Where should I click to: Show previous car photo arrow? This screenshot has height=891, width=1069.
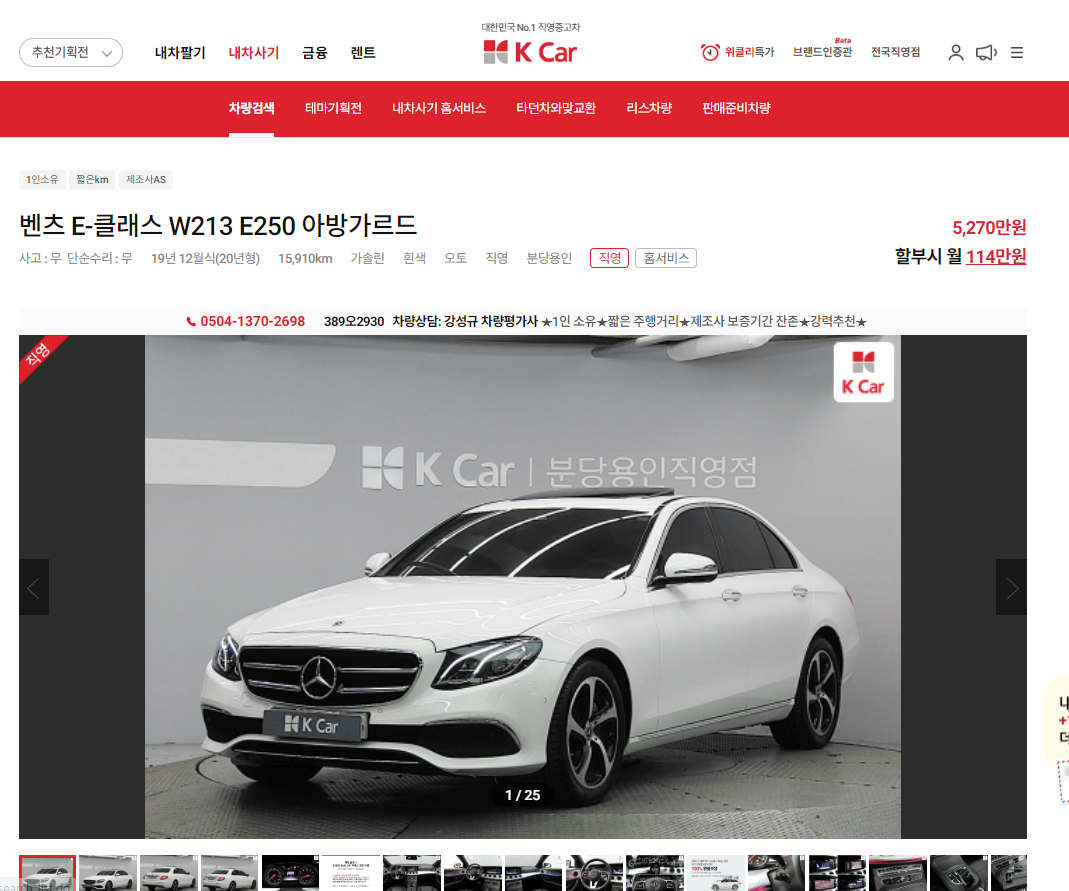point(33,587)
